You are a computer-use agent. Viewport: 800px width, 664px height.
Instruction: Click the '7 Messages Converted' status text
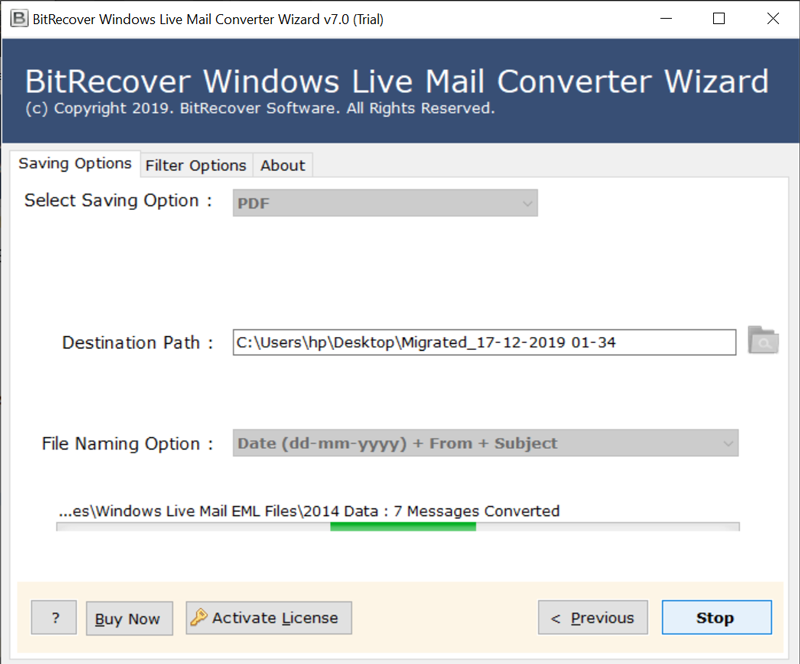coord(477,511)
